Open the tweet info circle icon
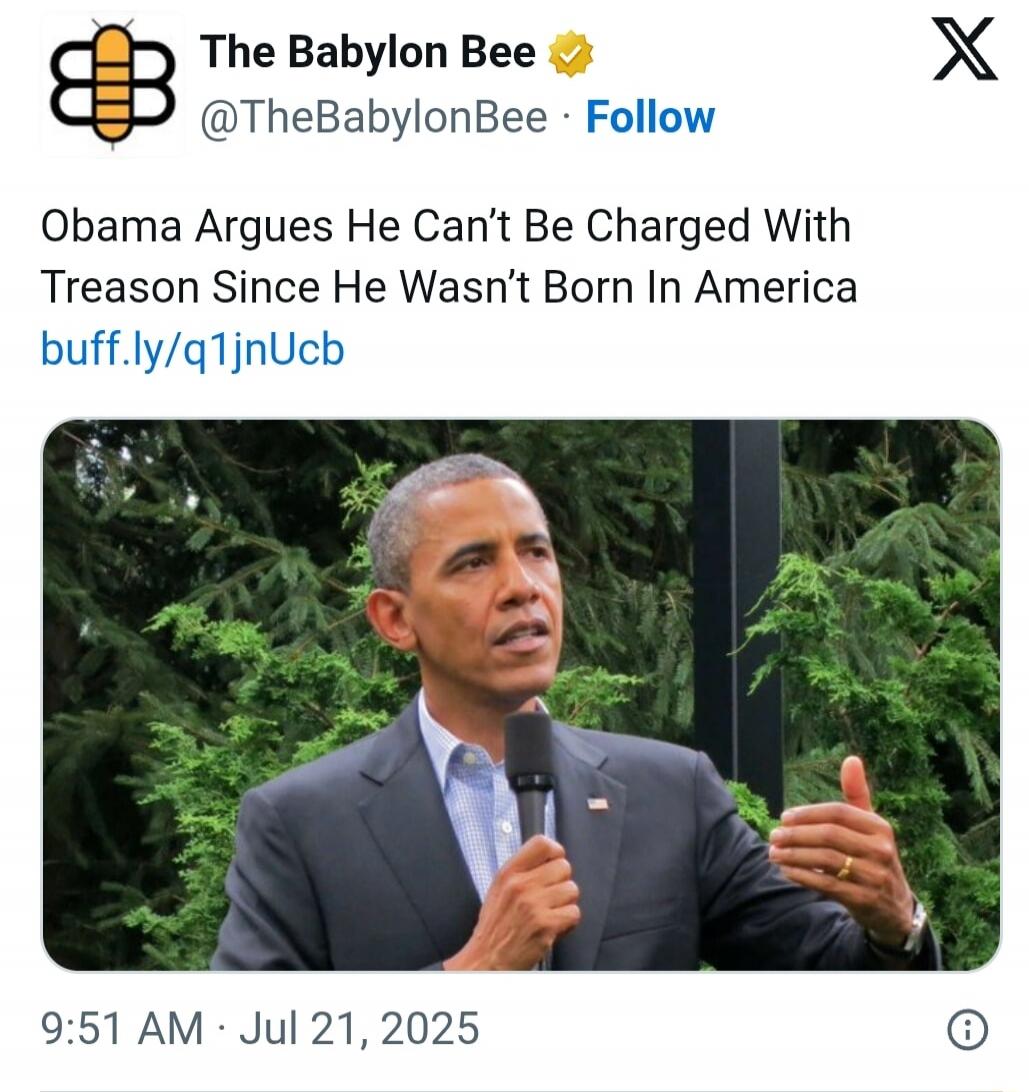Screen dimensions: 1029x1092 tap(968, 1029)
